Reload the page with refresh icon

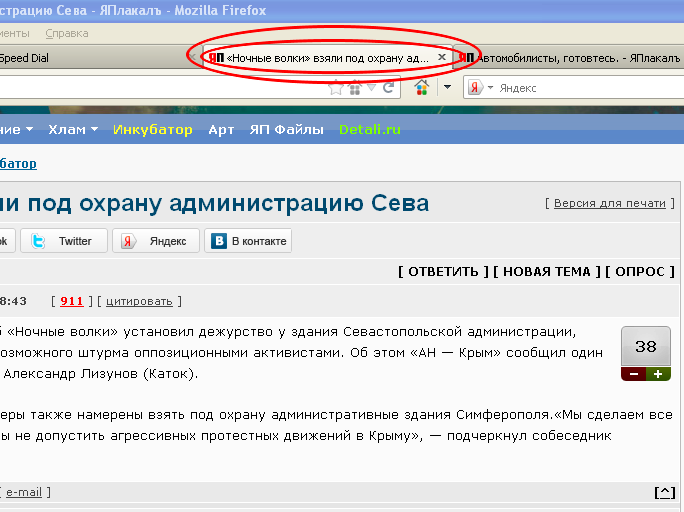click(388, 88)
